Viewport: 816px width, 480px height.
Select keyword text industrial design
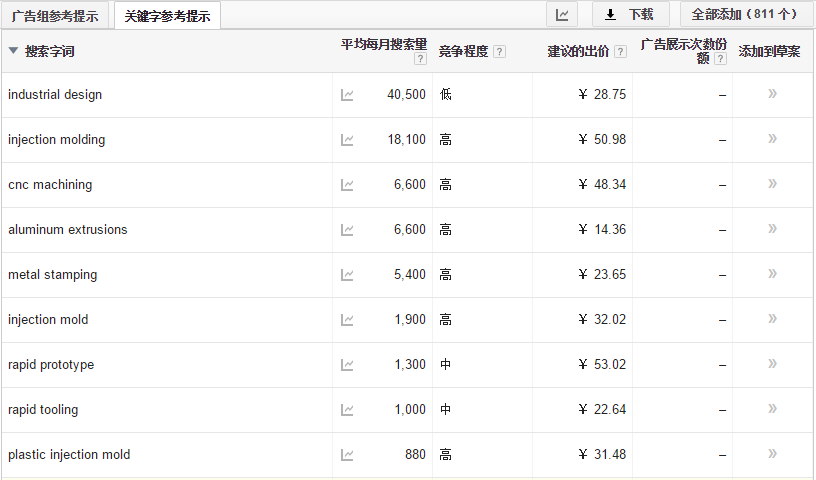point(55,95)
